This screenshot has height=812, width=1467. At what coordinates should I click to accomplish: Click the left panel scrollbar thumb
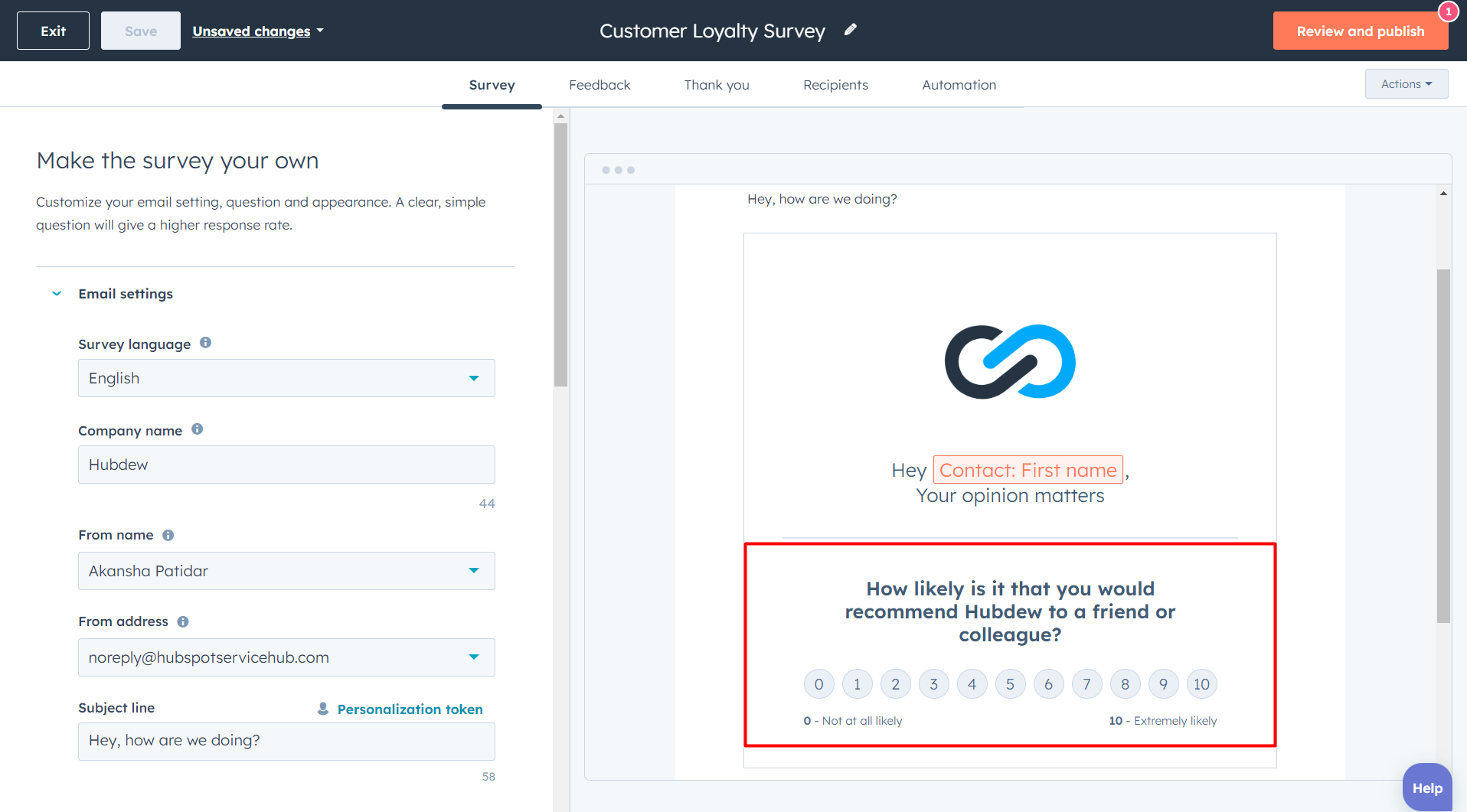point(560,255)
